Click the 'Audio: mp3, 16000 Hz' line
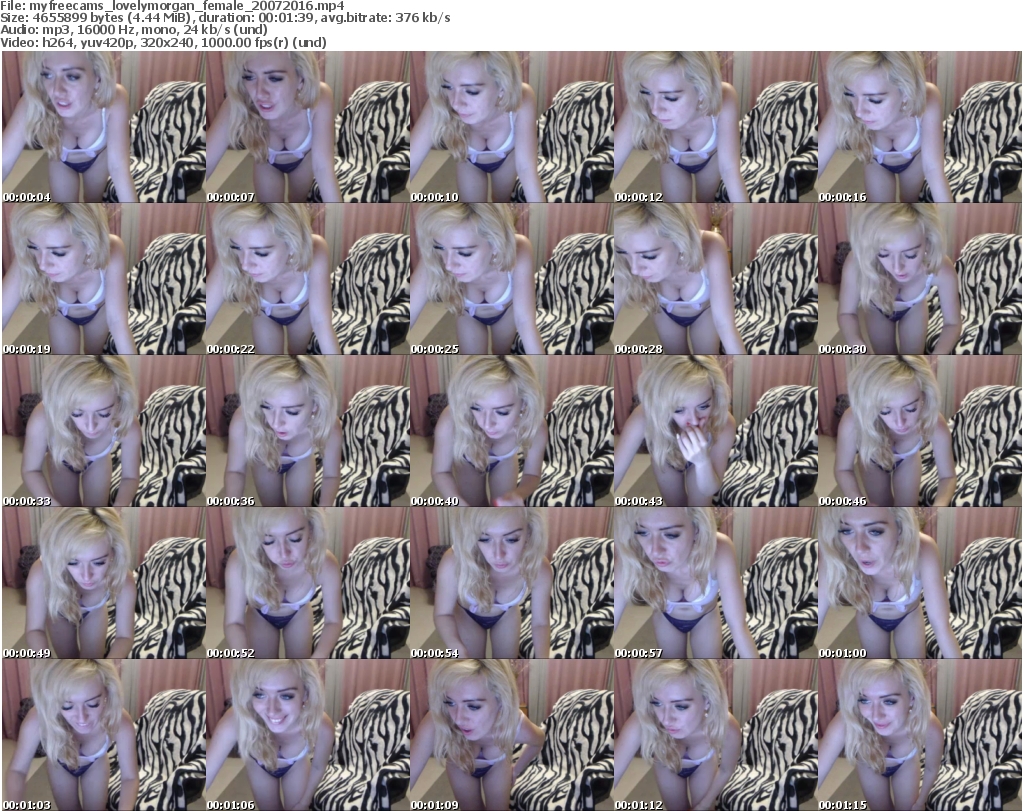Image resolution: width=1024 pixels, height=811 pixels. tap(134, 30)
